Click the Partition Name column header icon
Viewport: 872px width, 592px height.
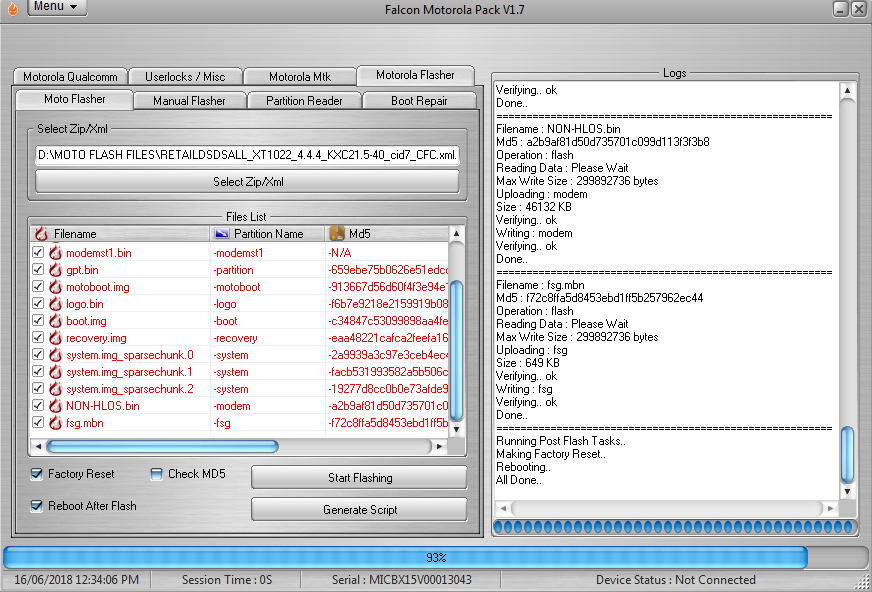click(222, 233)
